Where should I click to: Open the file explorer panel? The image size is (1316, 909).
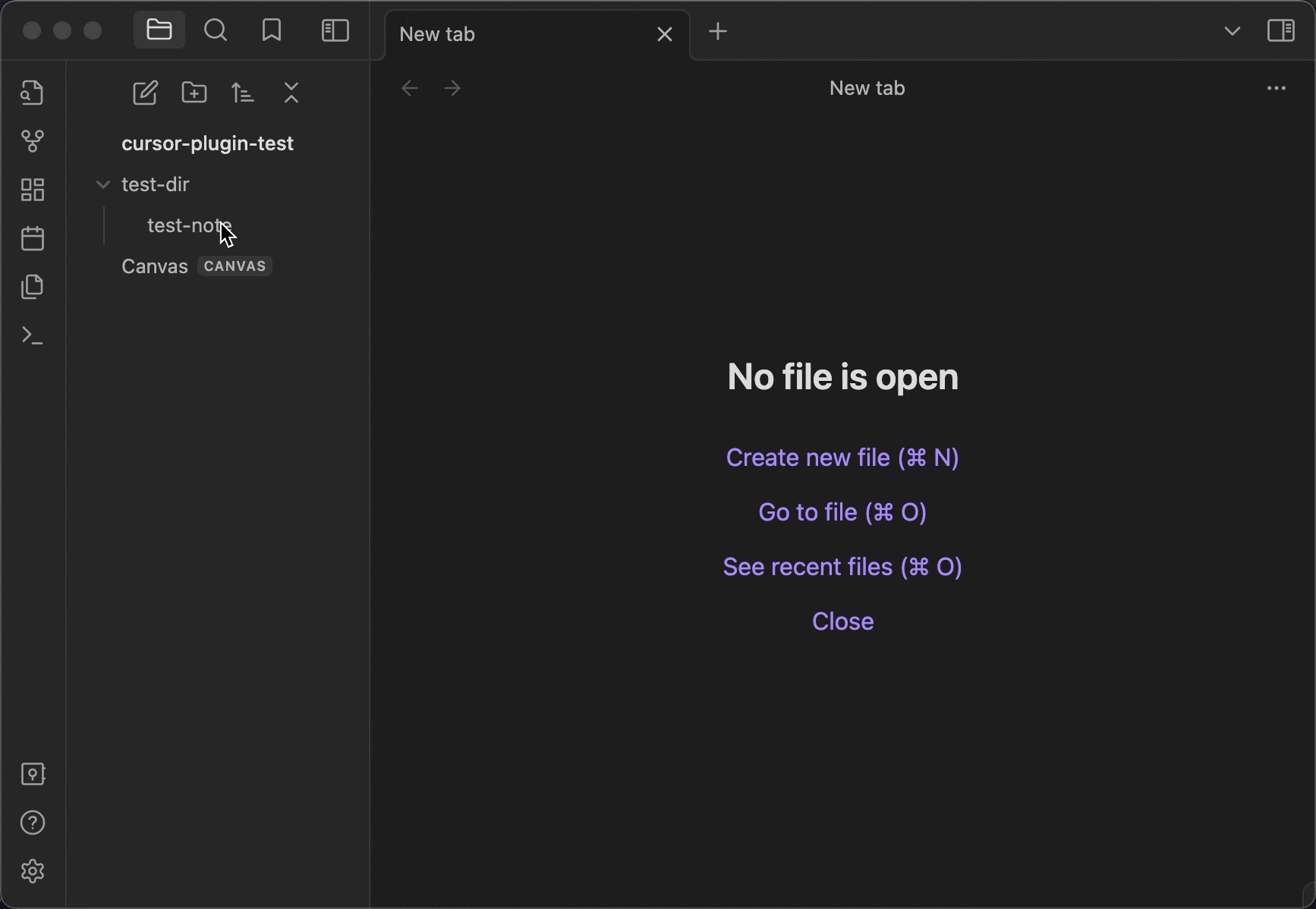tap(159, 30)
